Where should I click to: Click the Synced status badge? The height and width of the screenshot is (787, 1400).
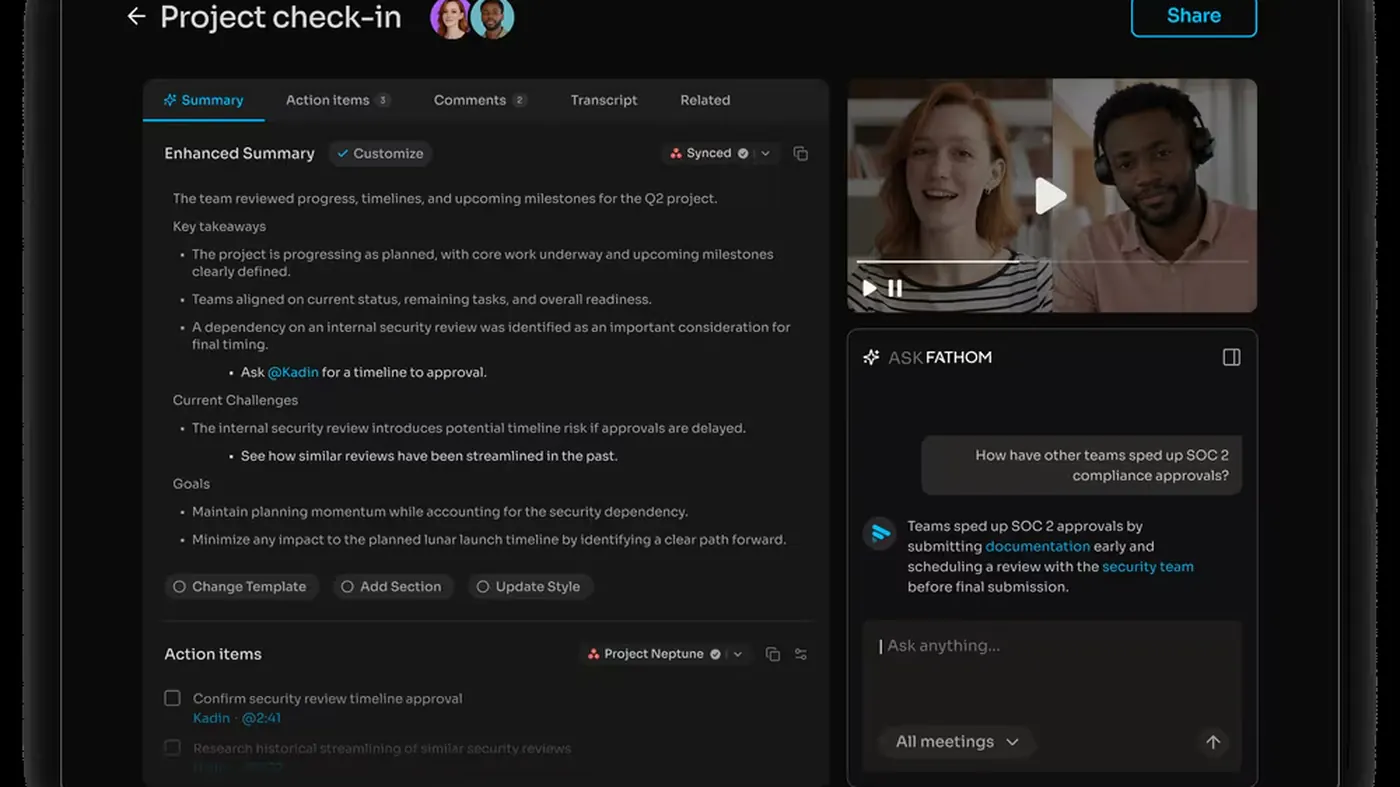[x=709, y=153]
